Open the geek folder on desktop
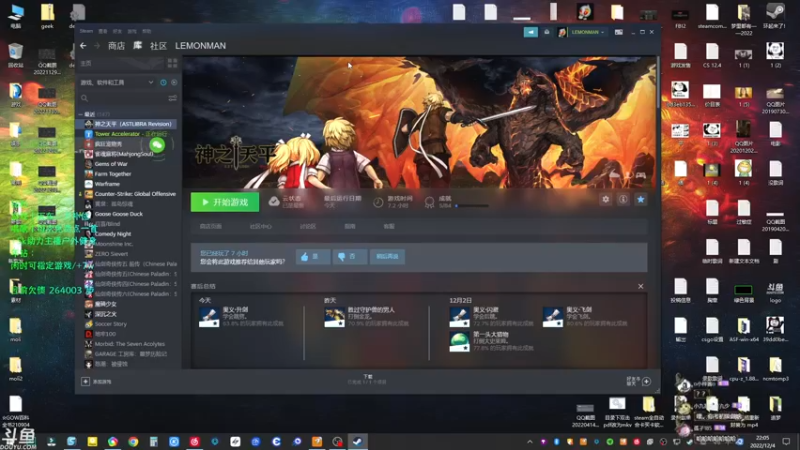Screen dimensions: 800x450 47,15
